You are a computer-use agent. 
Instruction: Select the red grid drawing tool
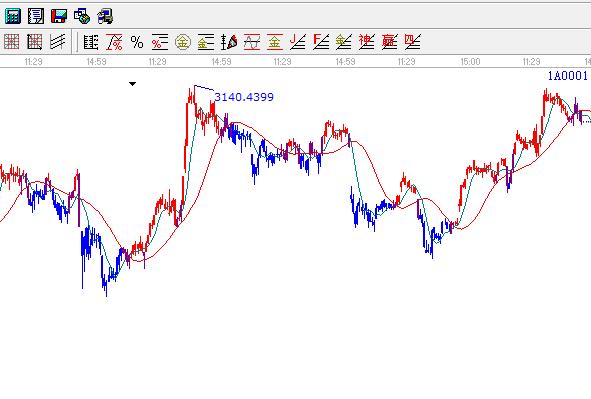pyautogui.click(x=11, y=41)
